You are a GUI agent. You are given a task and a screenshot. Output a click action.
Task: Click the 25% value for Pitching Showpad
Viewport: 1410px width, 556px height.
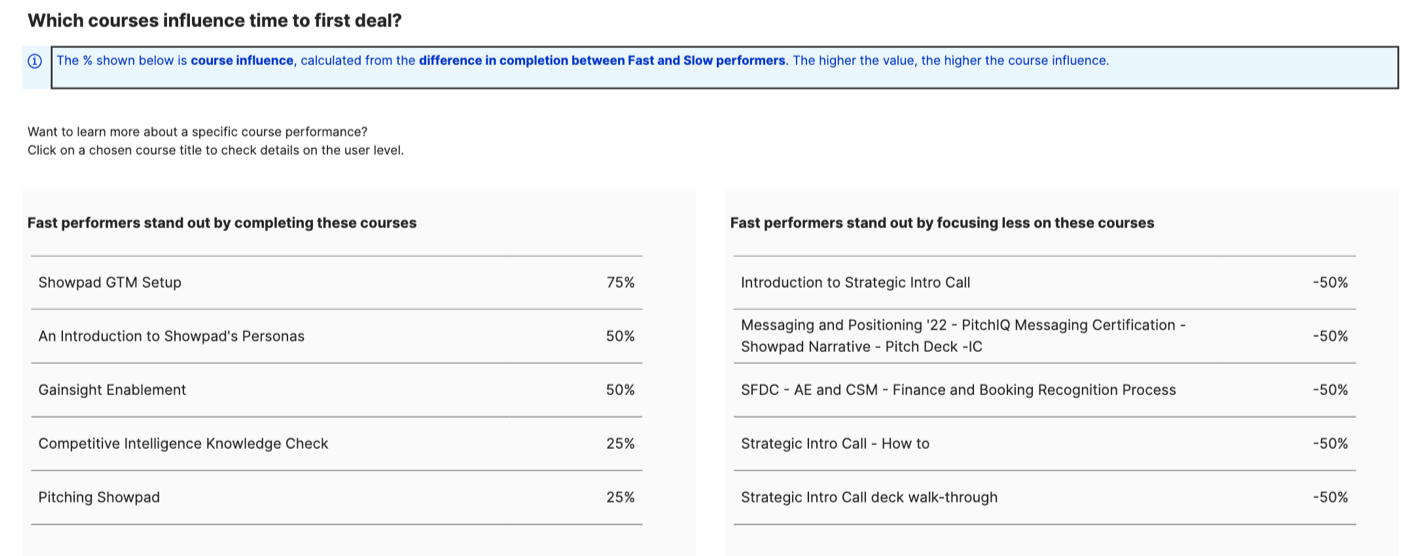click(620, 498)
